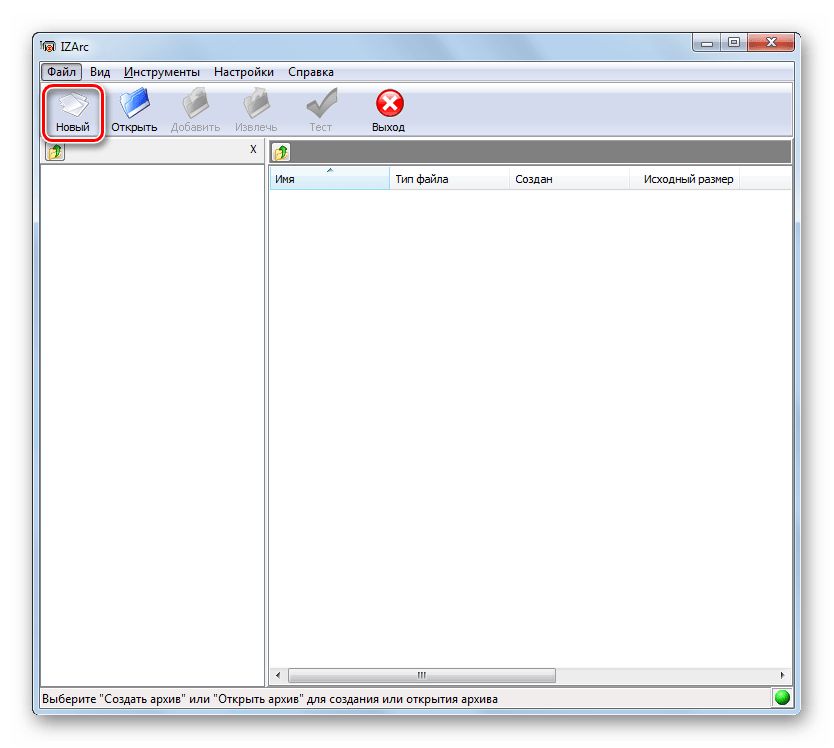This screenshot has width=834, height=748.
Task: Open the Справка menu
Action: coord(311,72)
